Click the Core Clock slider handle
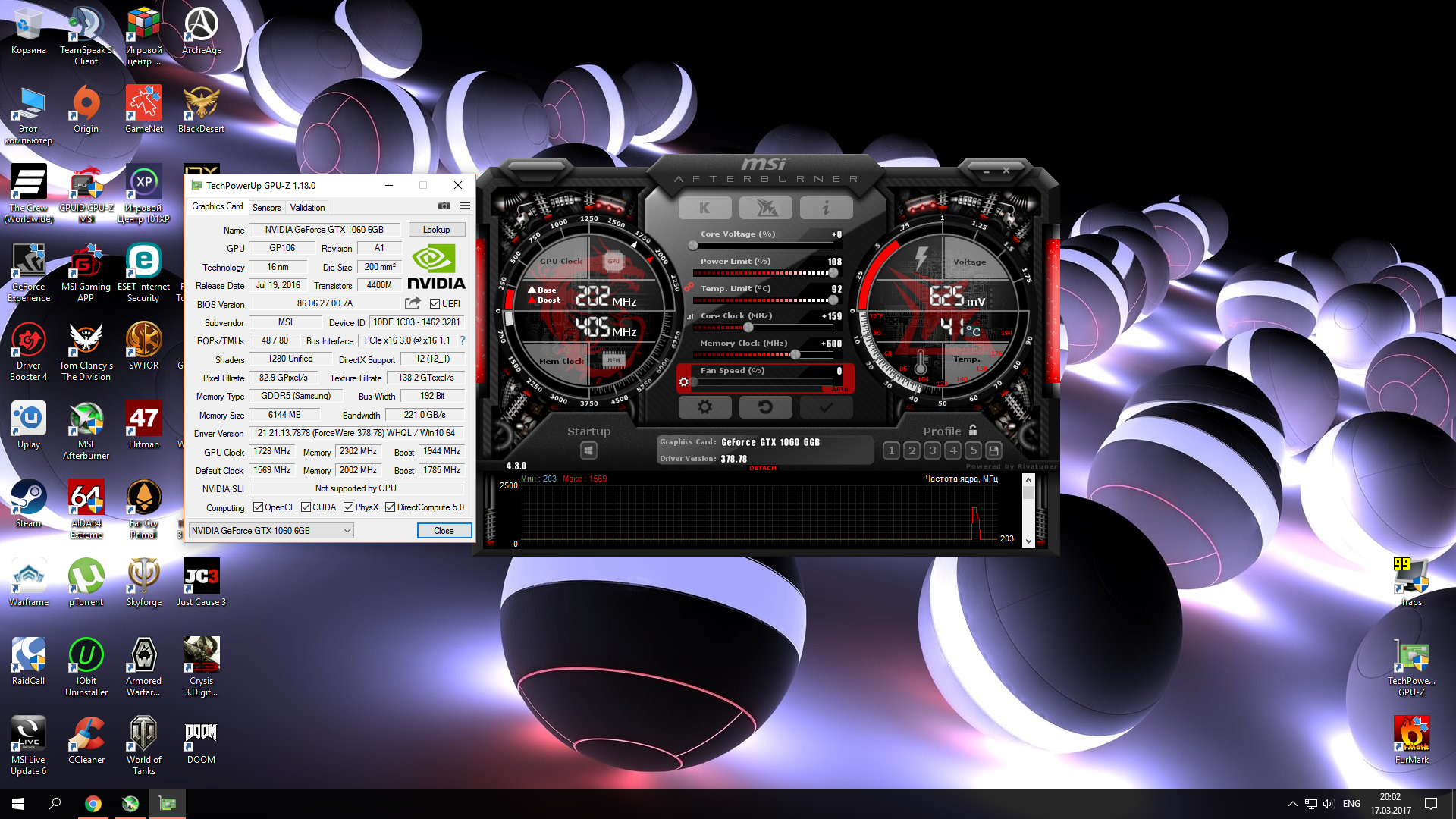This screenshot has width=1456, height=819. pos(748,328)
